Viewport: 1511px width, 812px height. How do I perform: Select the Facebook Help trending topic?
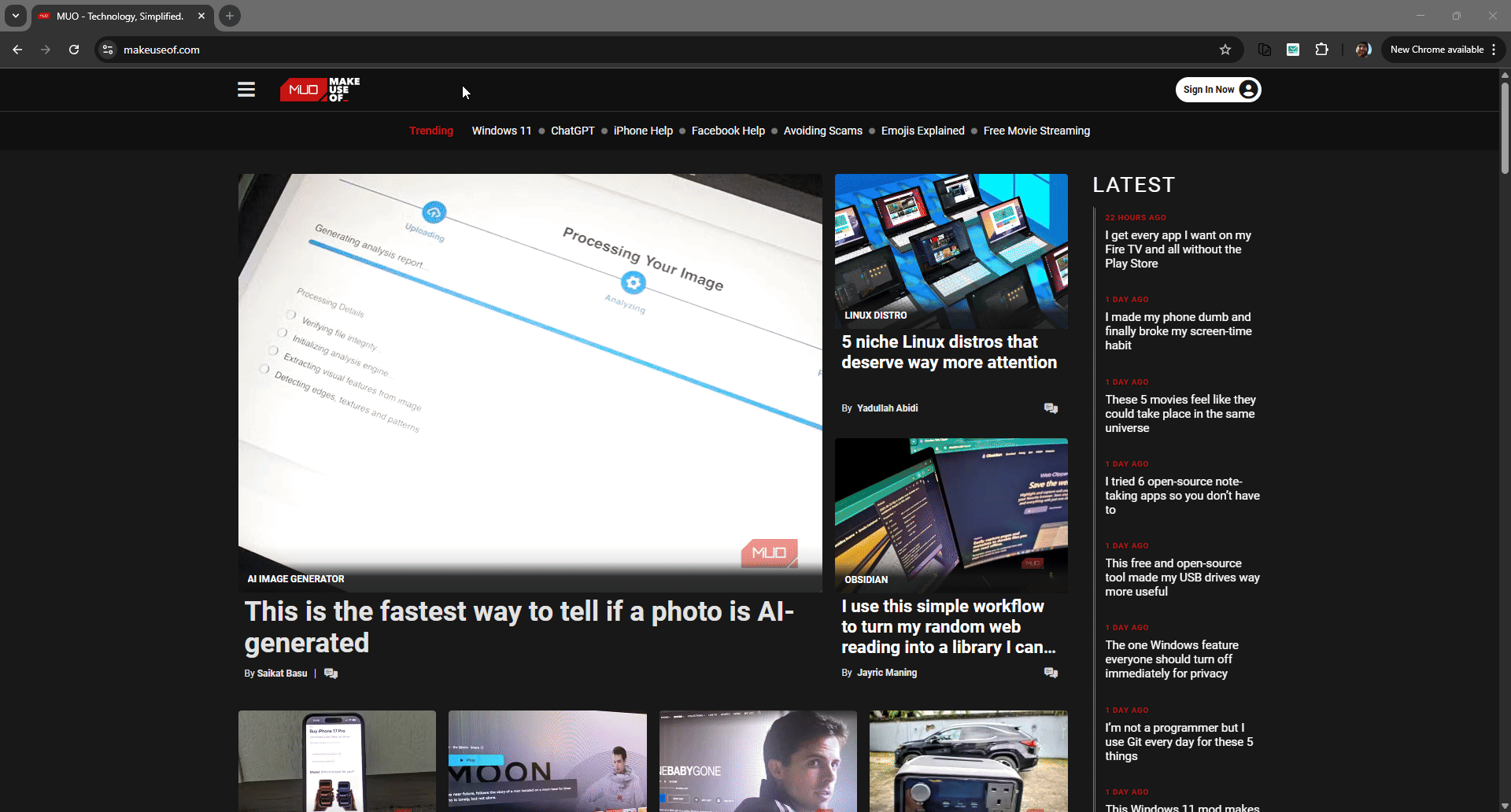(x=728, y=131)
